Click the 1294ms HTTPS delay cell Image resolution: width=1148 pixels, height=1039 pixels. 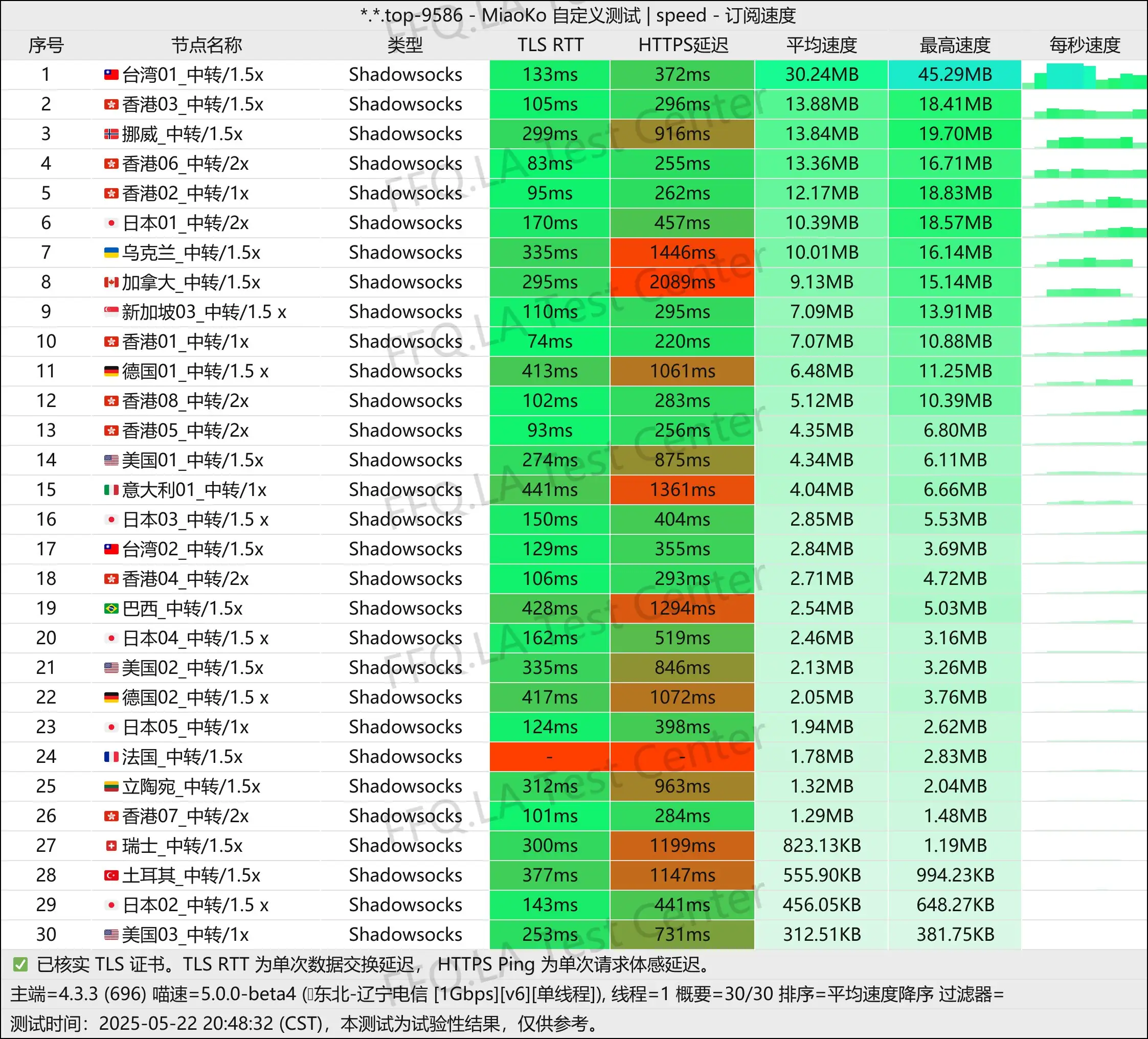[682, 608]
